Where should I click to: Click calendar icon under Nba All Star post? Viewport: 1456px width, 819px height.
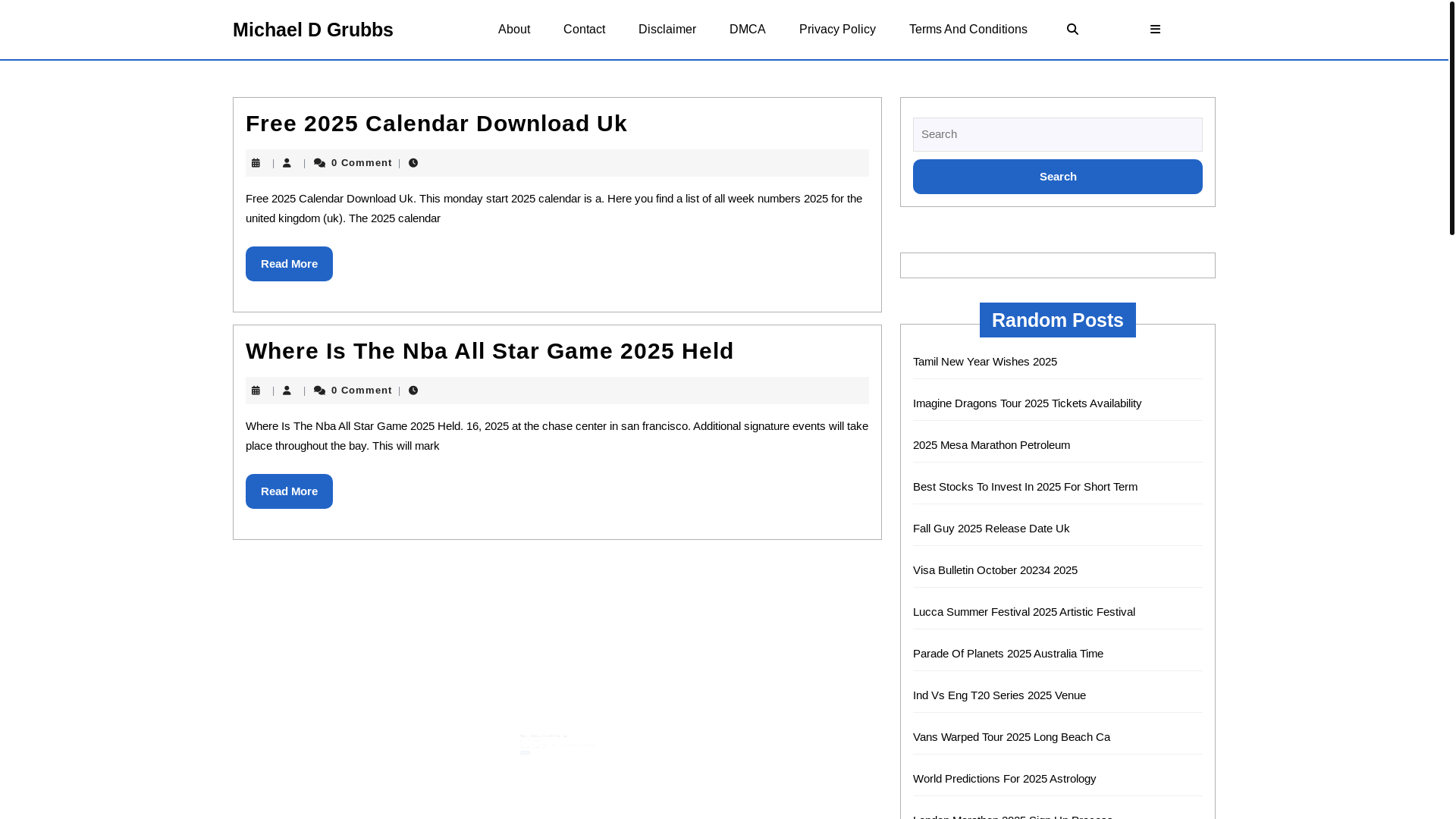[x=256, y=391]
